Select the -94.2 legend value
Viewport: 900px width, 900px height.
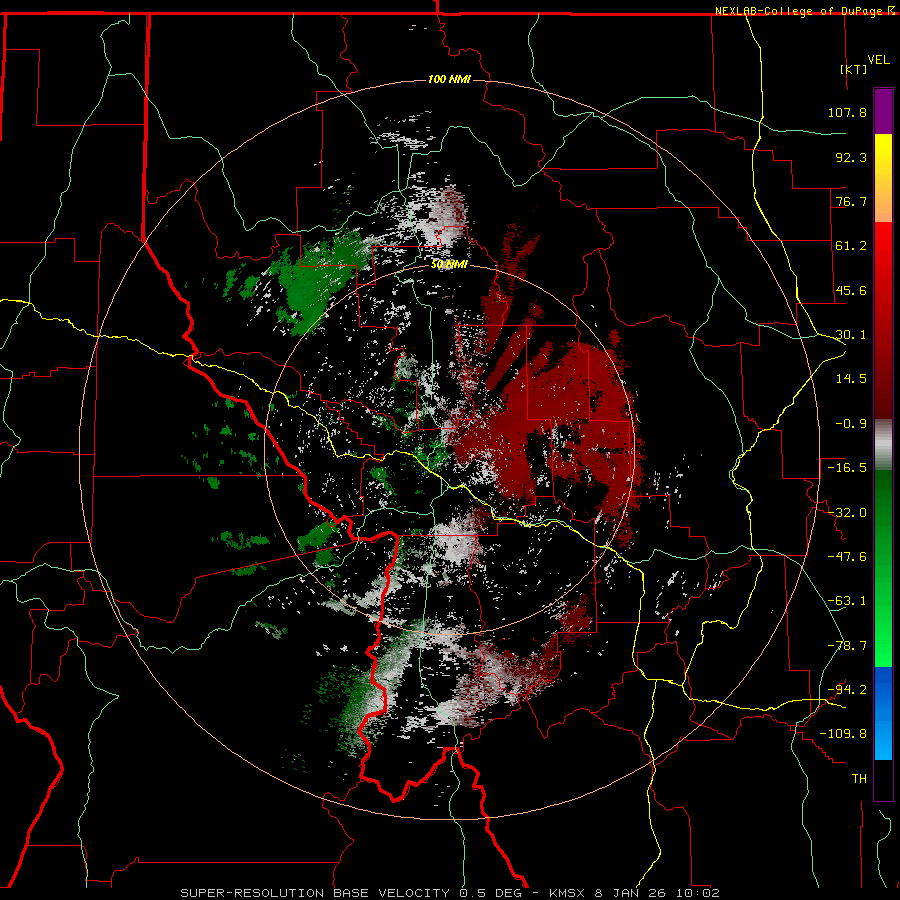click(x=847, y=690)
